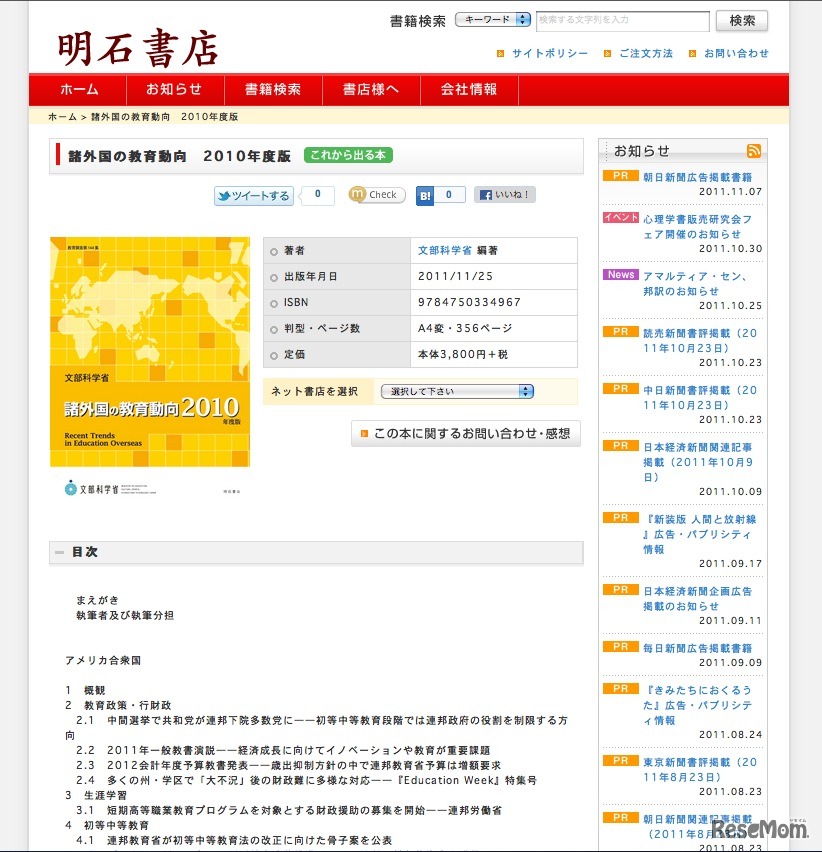Screen dimensions: 822x852
Task: Select the お知らせ navigation tab
Action: click(x=175, y=89)
